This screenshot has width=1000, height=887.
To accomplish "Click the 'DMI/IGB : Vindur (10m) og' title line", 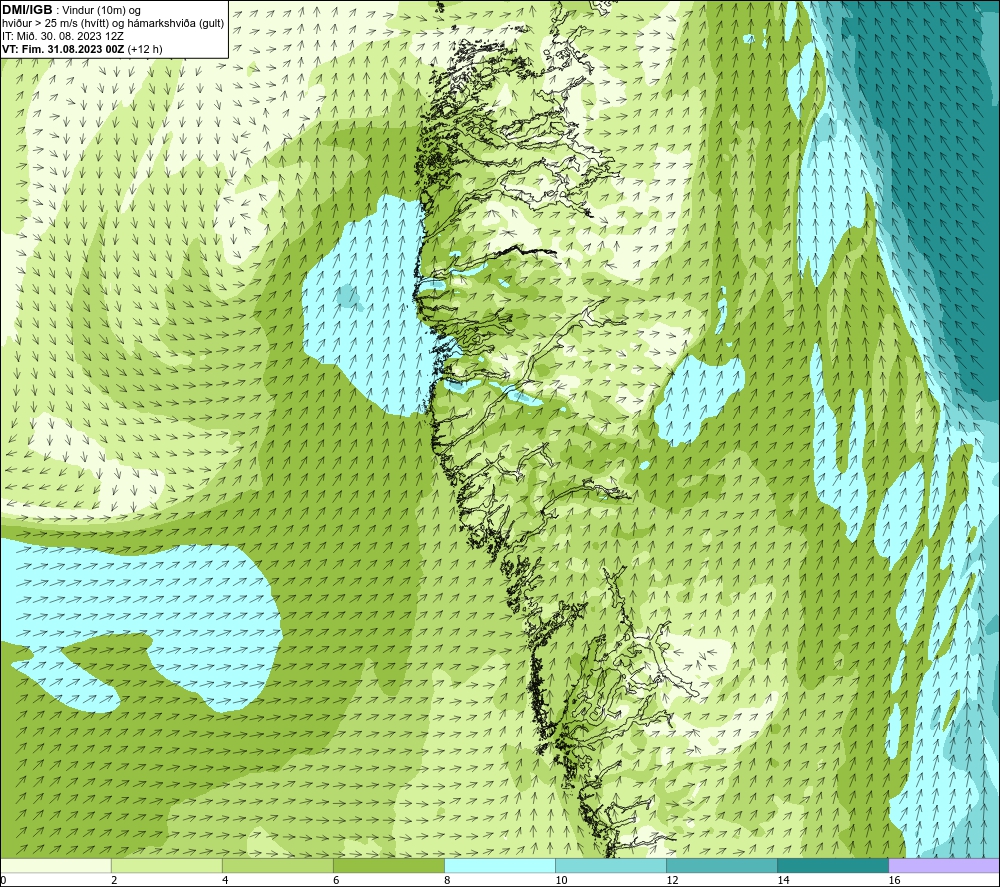I will (x=71, y=10).
